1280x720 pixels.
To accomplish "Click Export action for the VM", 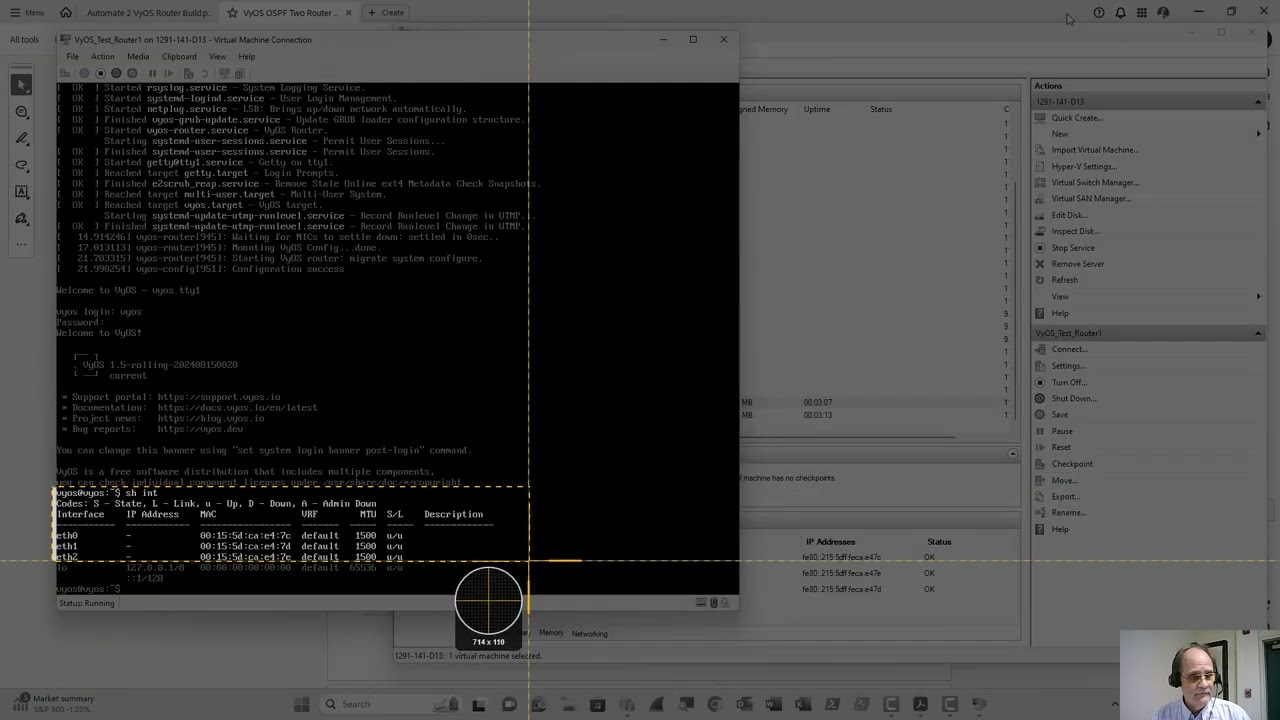I will point(1065,496).
